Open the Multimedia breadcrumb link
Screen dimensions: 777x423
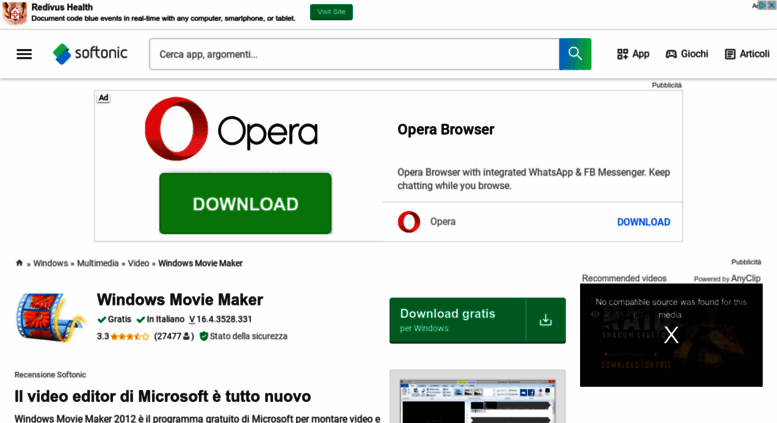click(98, 263)
